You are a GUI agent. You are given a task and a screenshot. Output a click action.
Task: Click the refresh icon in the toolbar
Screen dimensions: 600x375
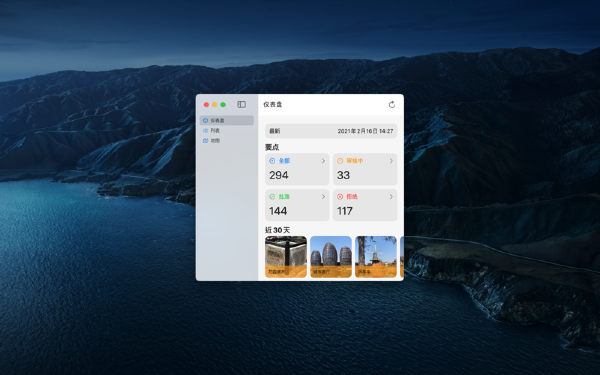(x=391, y=104)
